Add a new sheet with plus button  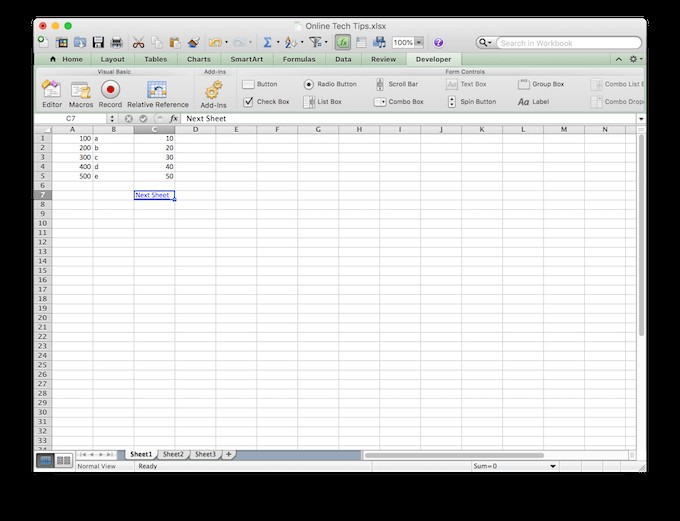229,454
